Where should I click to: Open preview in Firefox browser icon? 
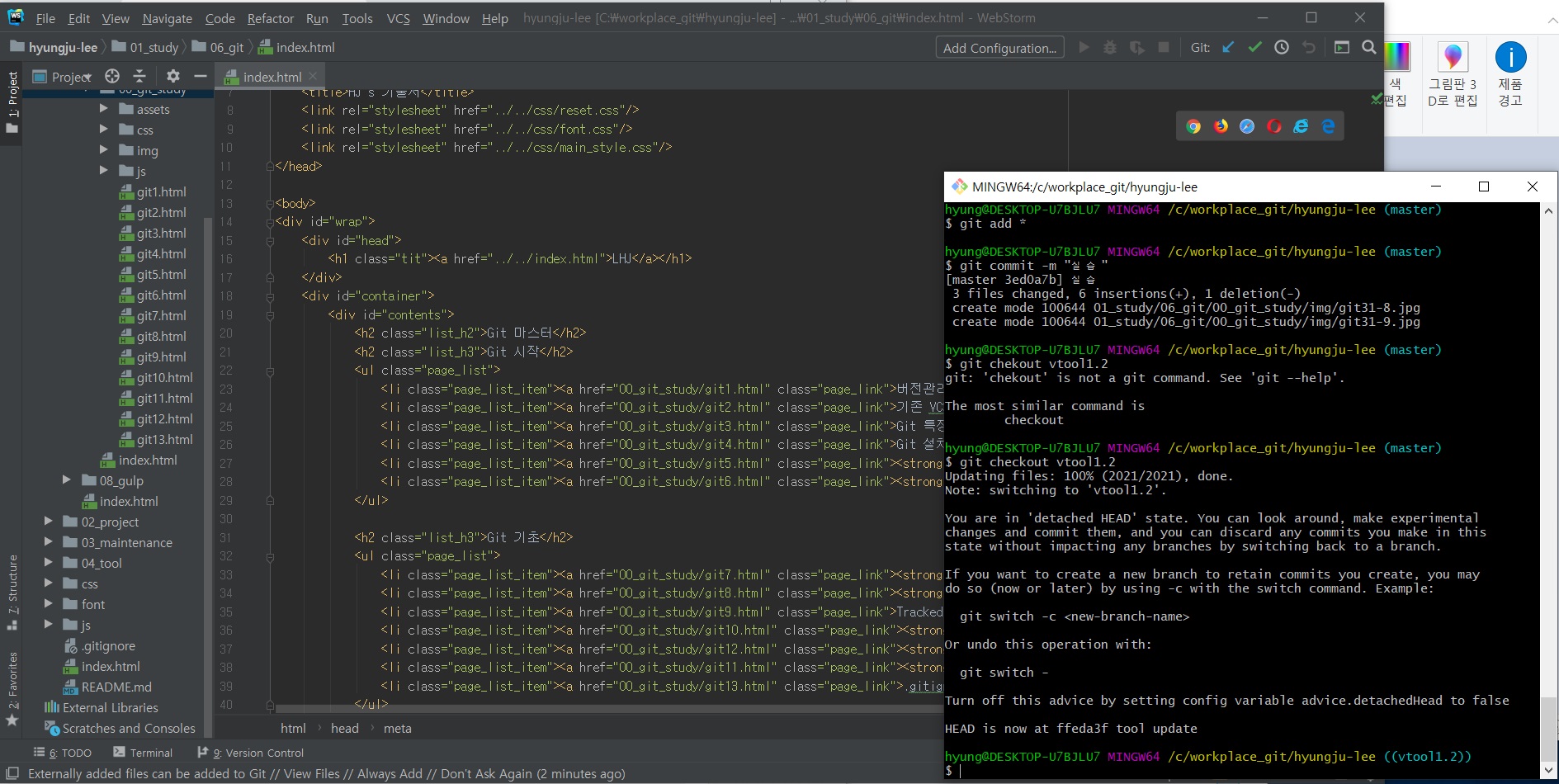(1221, 126)
